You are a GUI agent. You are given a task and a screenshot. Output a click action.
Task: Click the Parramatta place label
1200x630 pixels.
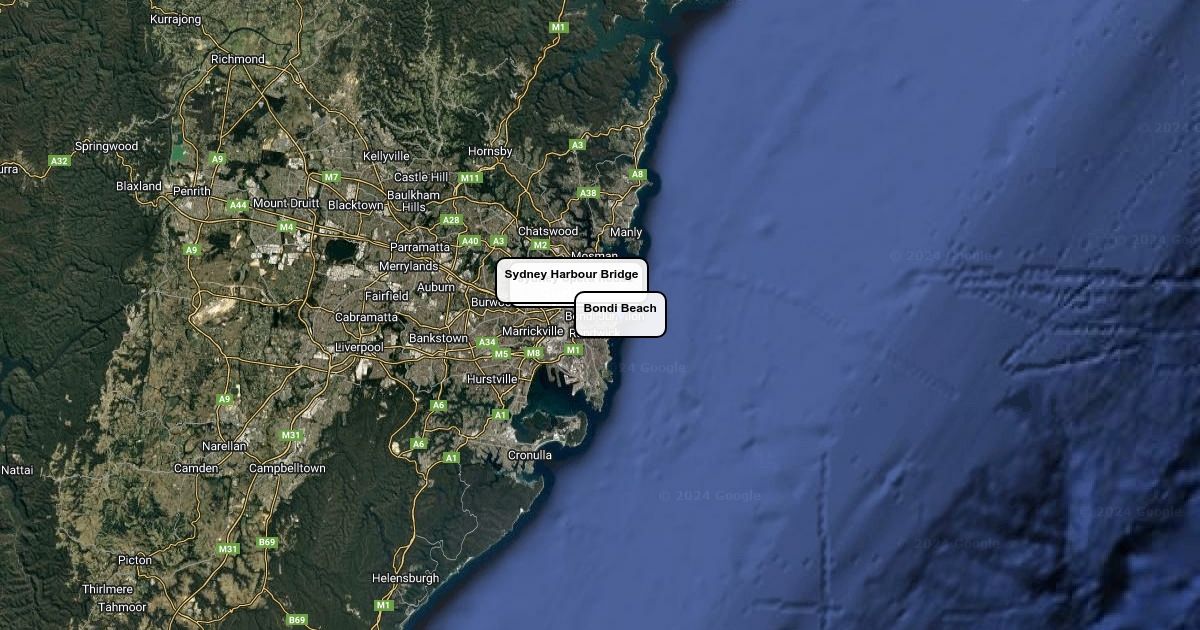pos(420,247)
